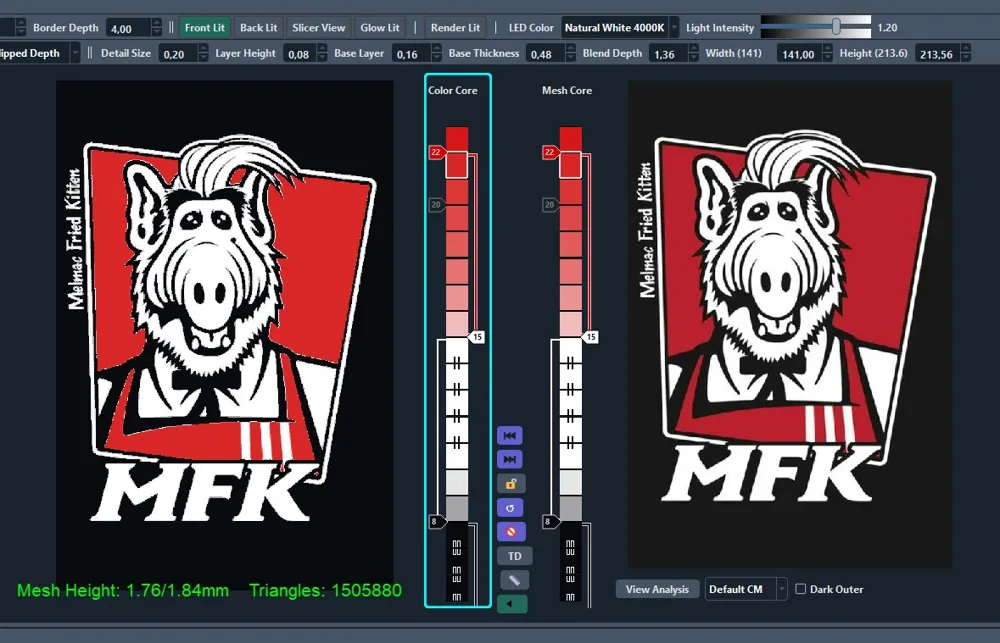Select black marker 8 on Color Core
Screen dimensions: 1000x643
[436, 522]
